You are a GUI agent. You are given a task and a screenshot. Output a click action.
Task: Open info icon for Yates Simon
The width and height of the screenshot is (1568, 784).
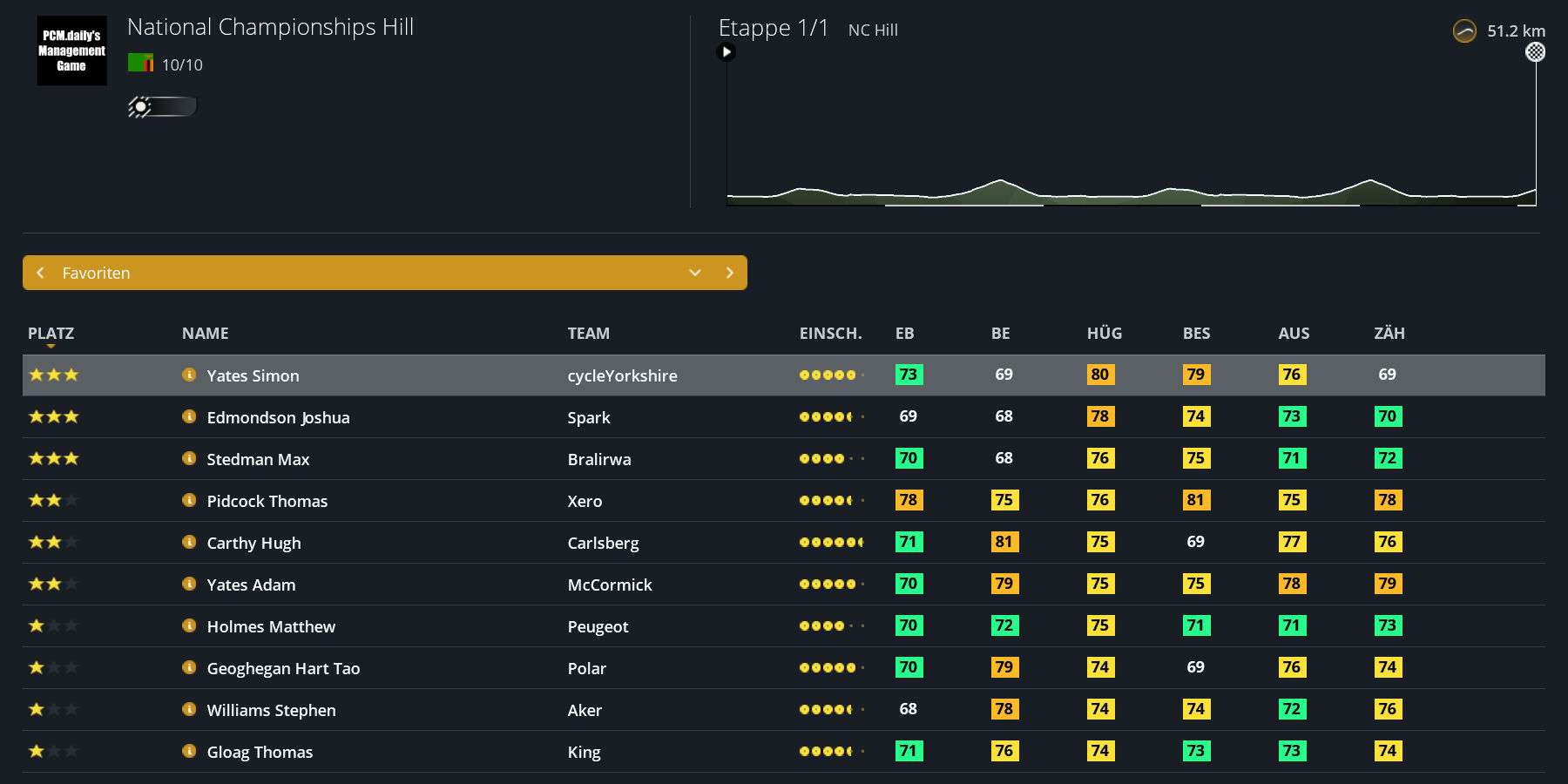[189, 375]
